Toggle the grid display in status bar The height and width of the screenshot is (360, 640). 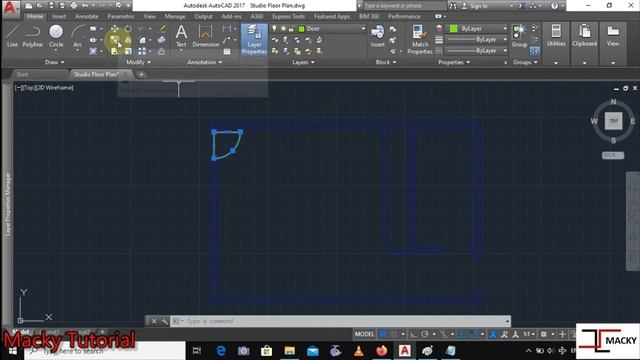point(382,334)
